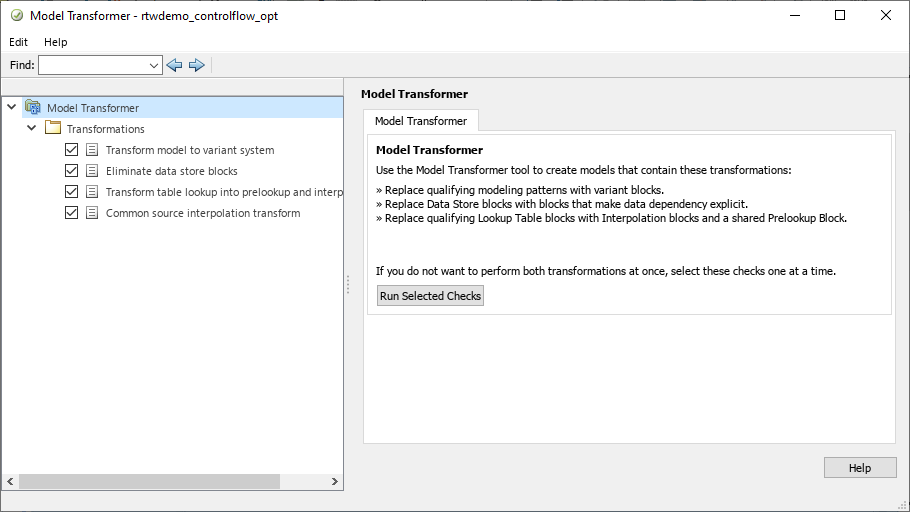This screenshot has height=512, width=910.
Task: Click Run Selected Checks button
Action: [430, 295]
